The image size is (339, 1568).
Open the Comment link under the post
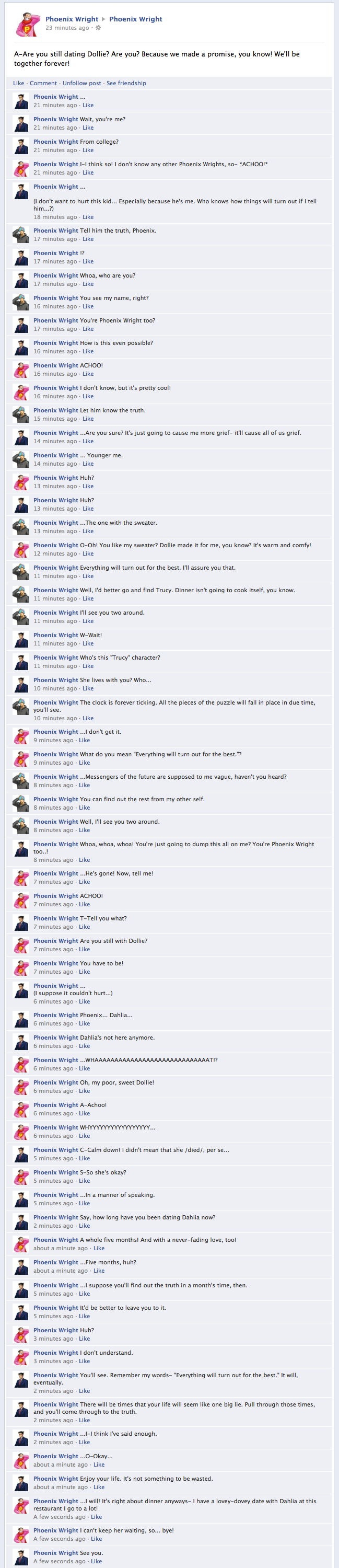coord(43,84)
